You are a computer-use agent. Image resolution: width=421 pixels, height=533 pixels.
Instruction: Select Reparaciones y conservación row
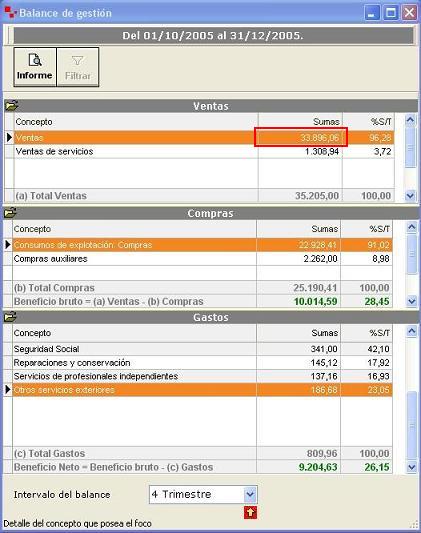tap(203, 363)
